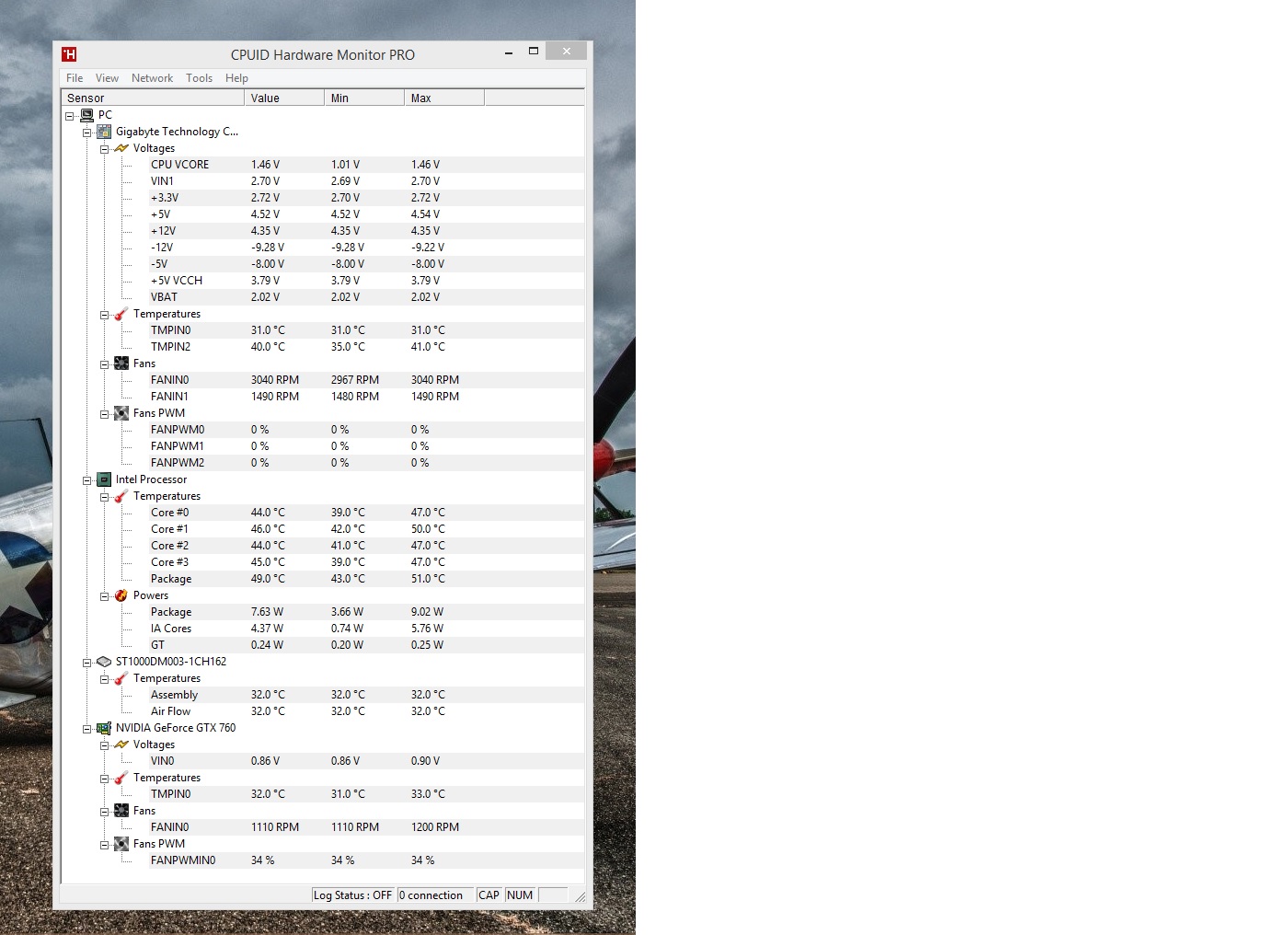Select the +12V voltage row
The image size is (1288, 935).
[366, 231]
